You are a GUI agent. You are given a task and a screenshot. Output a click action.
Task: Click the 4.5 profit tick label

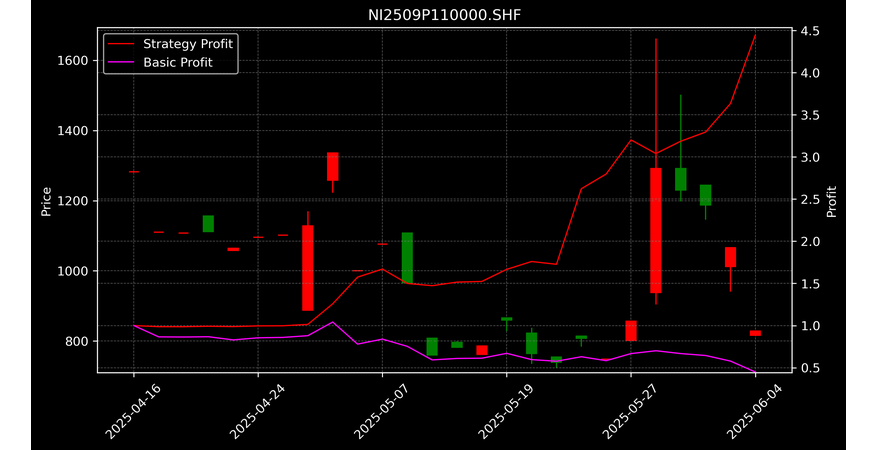pos(810,31)
